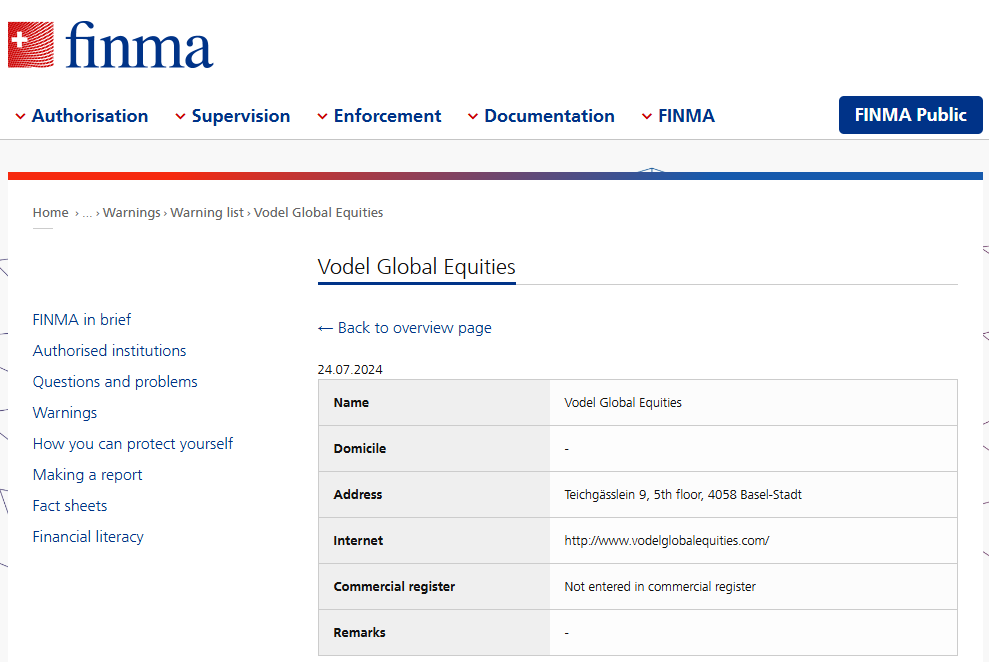989x662 pixels.
Task: Expand the Supervision menu chevron
Action: tap(180, 117)
